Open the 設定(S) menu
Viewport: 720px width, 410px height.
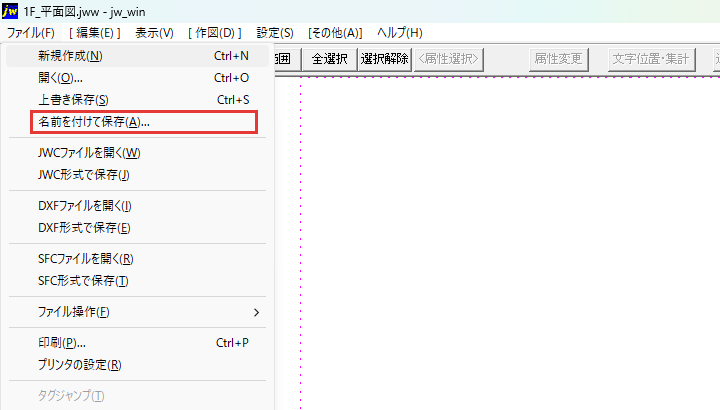tap(275, 33)
